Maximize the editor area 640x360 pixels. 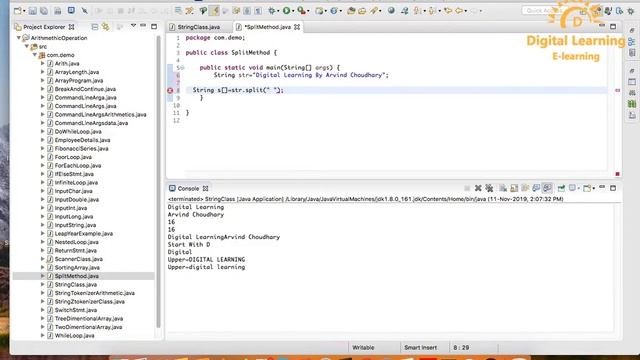click(x=613, y=27)
